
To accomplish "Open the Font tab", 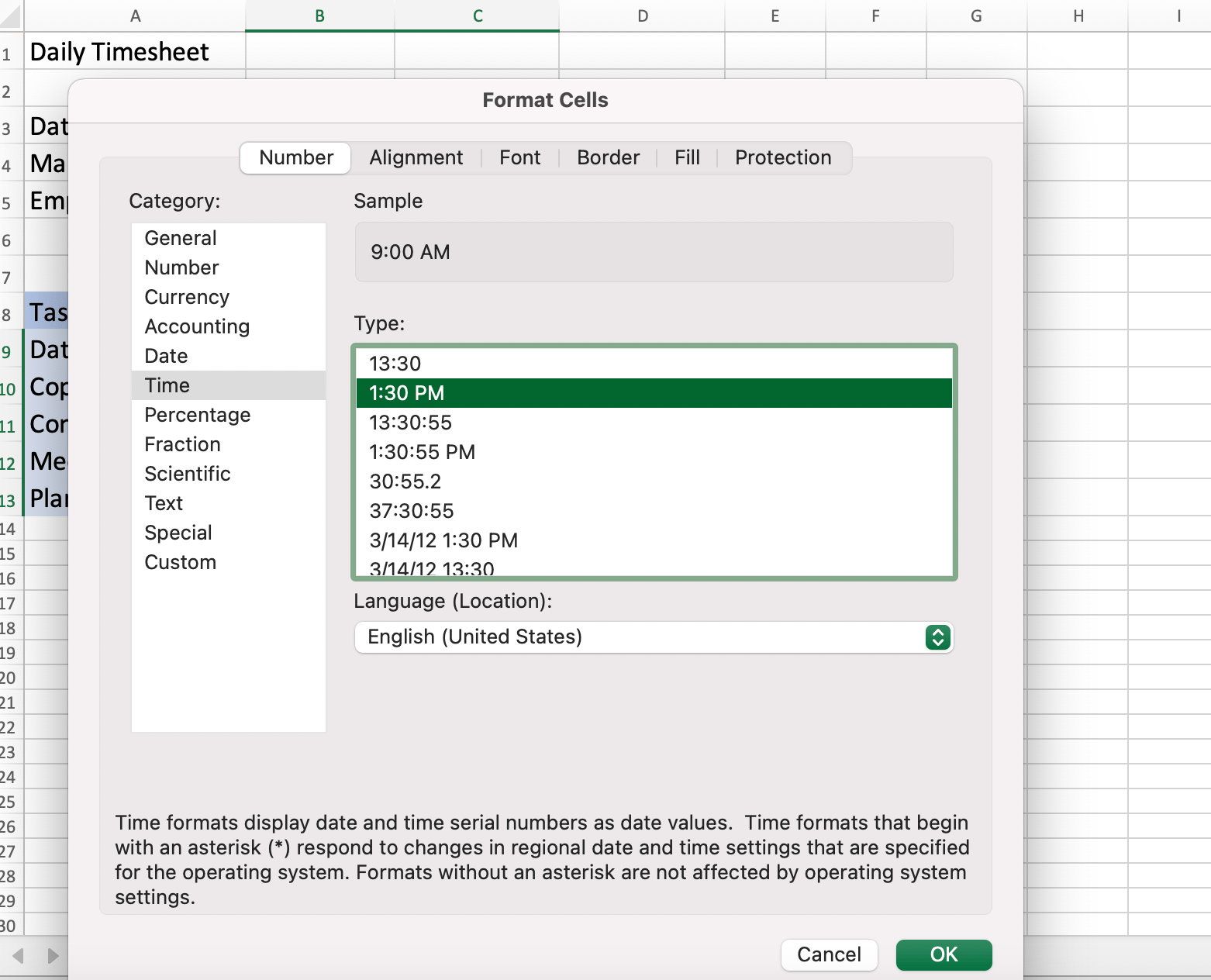I will pyautogui.click(x=519, y=158).
